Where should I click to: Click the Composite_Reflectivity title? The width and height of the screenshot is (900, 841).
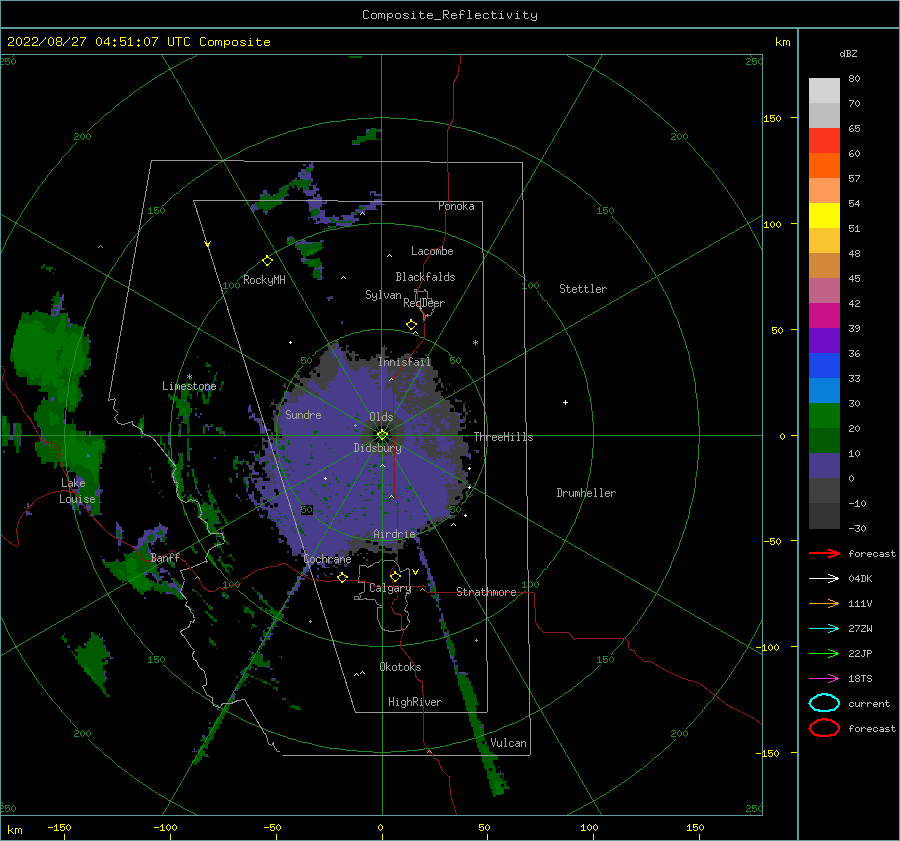tap(450, 15)
